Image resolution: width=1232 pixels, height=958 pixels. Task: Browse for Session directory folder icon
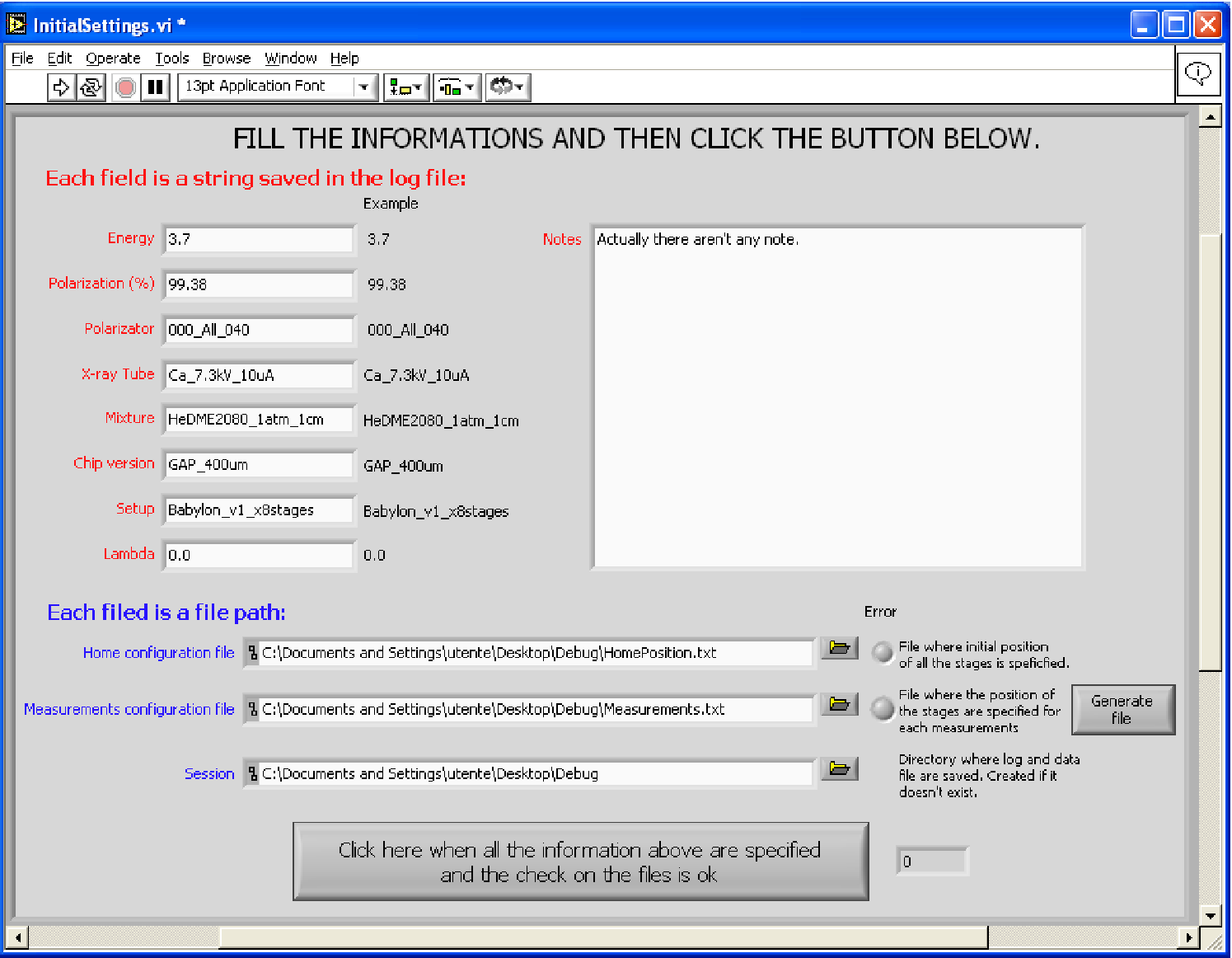coord(840,769)
